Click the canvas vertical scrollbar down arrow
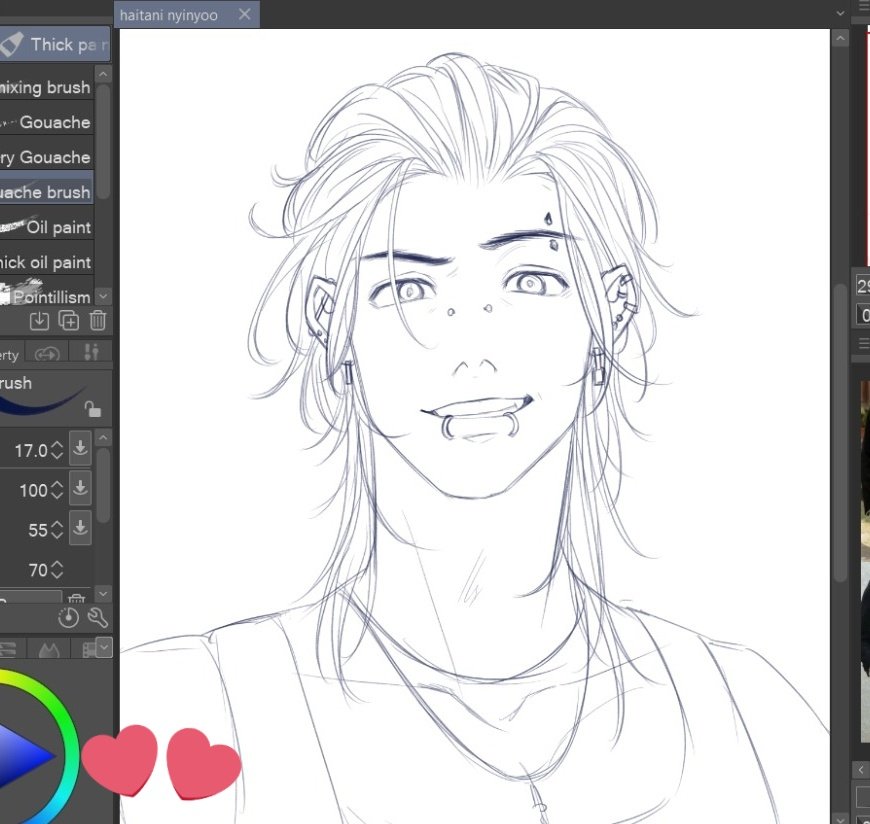This screenshot has height=824, width=870. 841,818
